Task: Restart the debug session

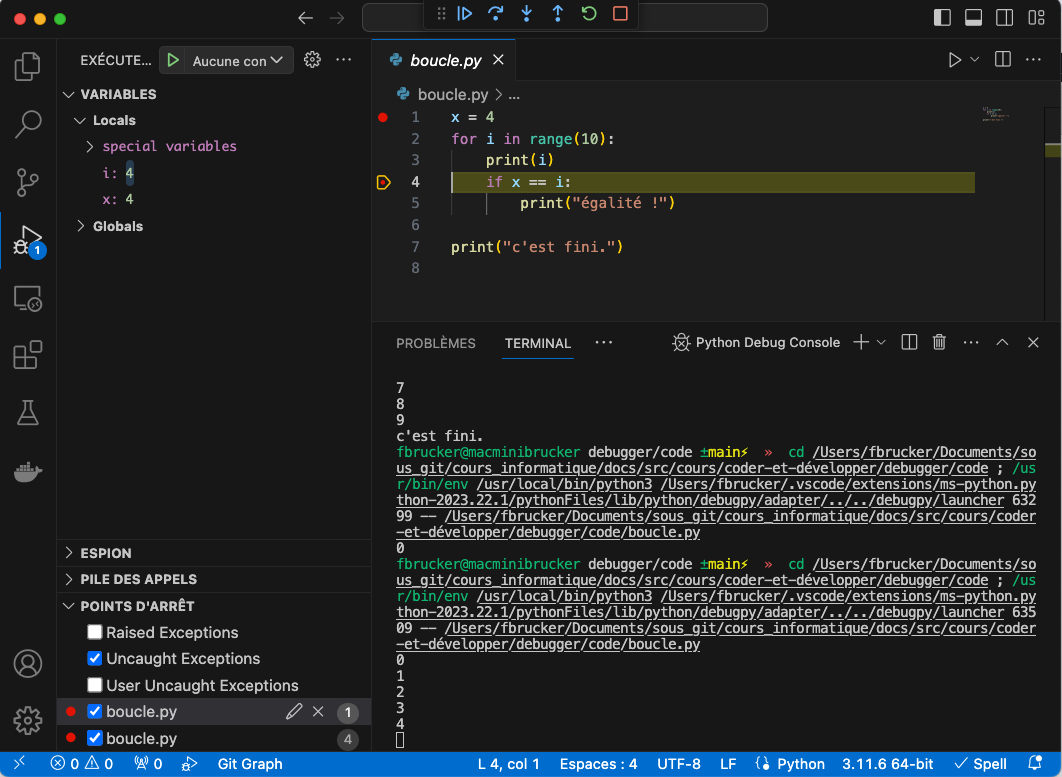Action: click(x=589, y=14)
